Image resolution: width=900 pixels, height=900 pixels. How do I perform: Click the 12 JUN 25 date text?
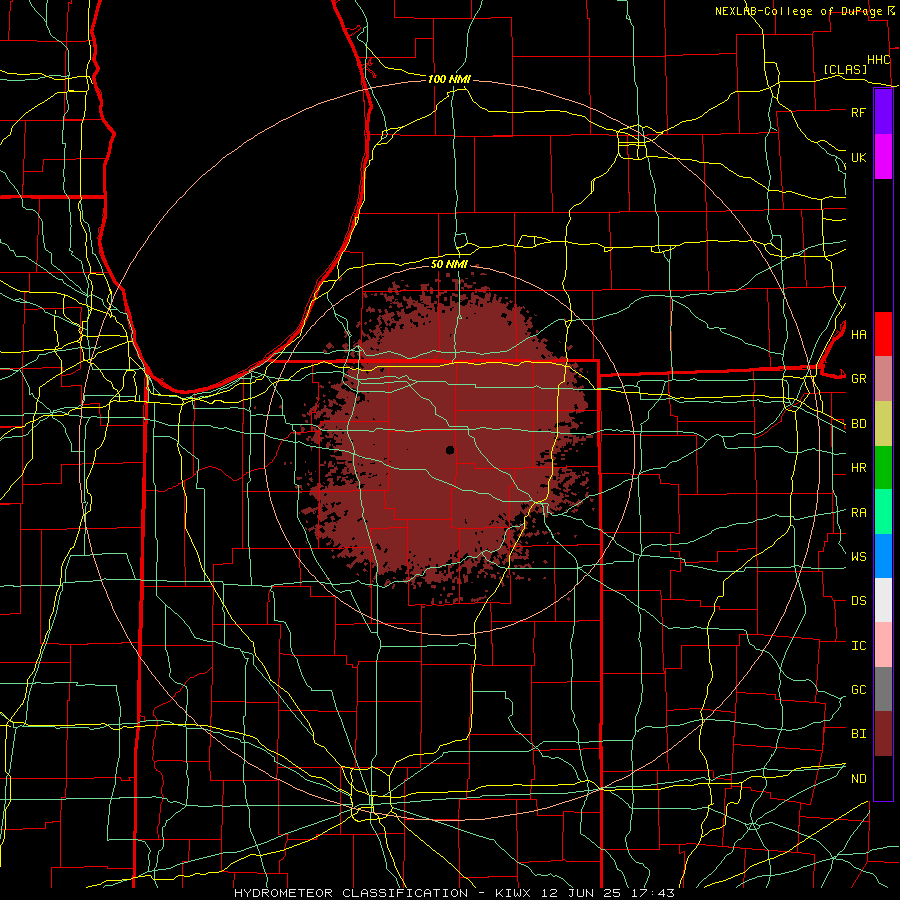tap(581, 893)
